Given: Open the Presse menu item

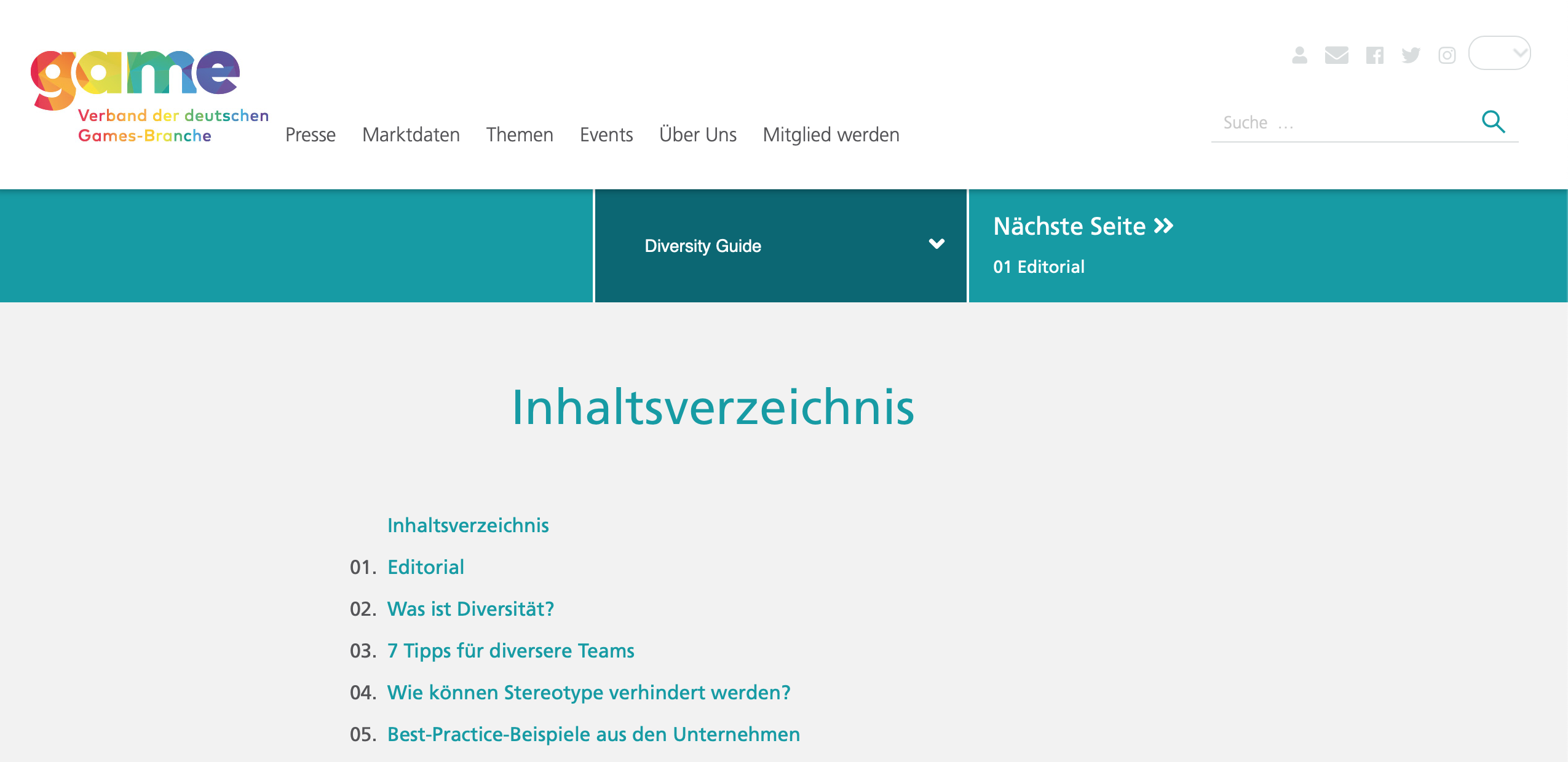Looking at the screenshot, I should click(310, 135).
